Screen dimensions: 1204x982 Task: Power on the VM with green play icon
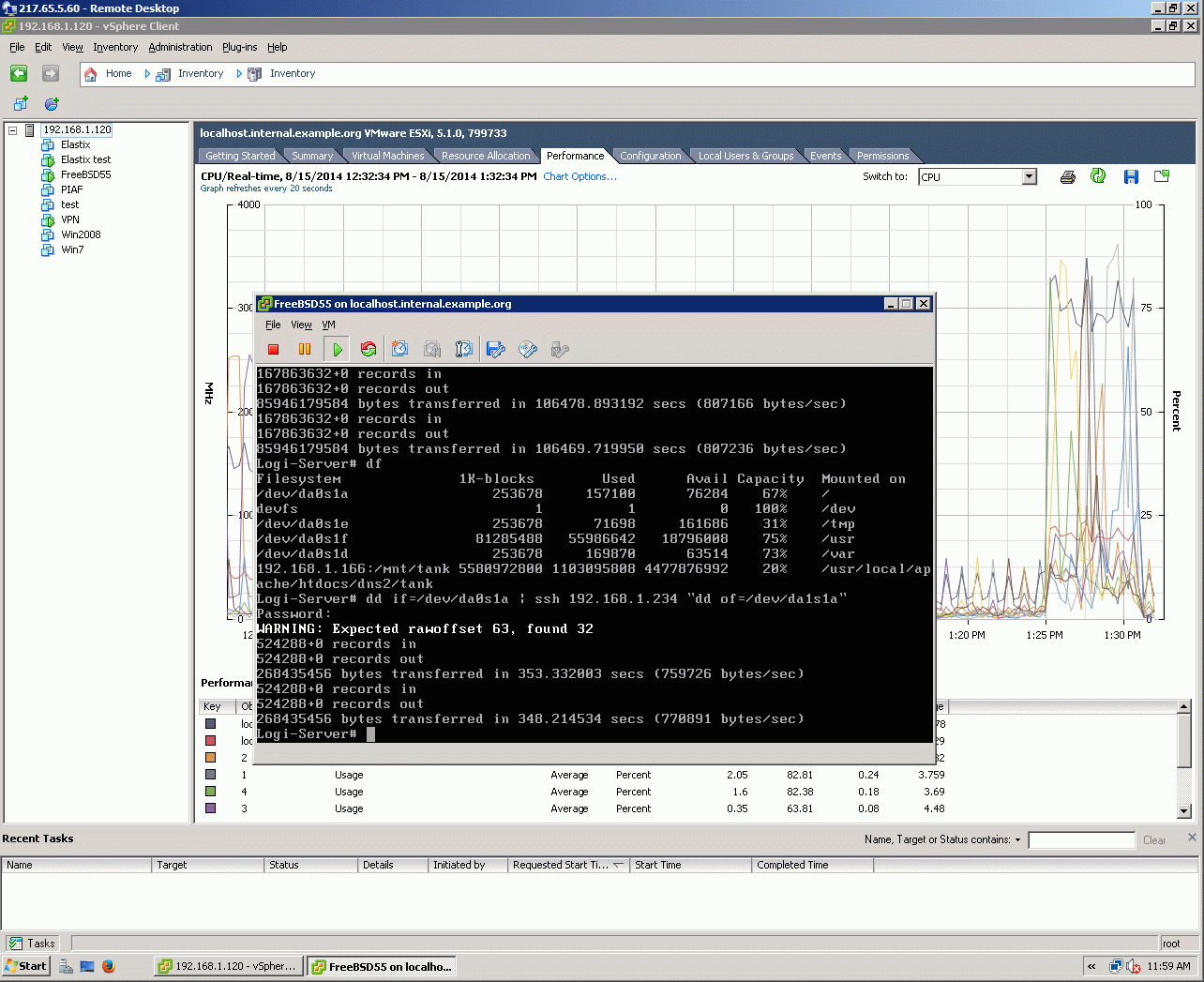coord(337,350)
